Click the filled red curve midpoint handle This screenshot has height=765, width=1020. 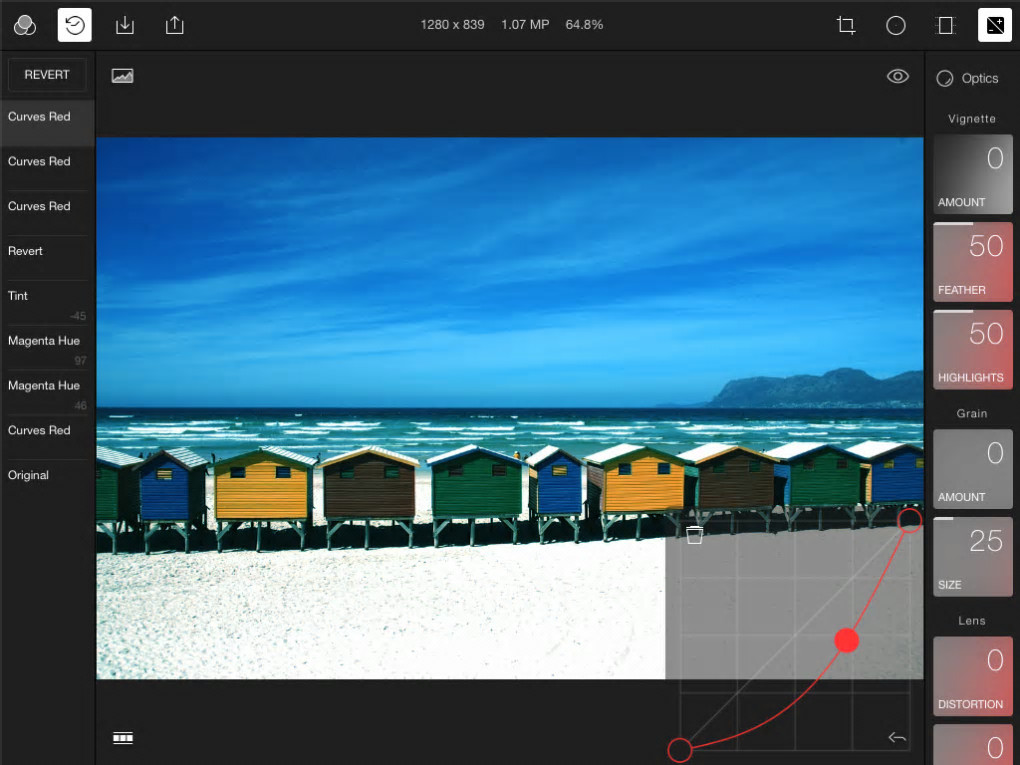[x=847, y=640]
